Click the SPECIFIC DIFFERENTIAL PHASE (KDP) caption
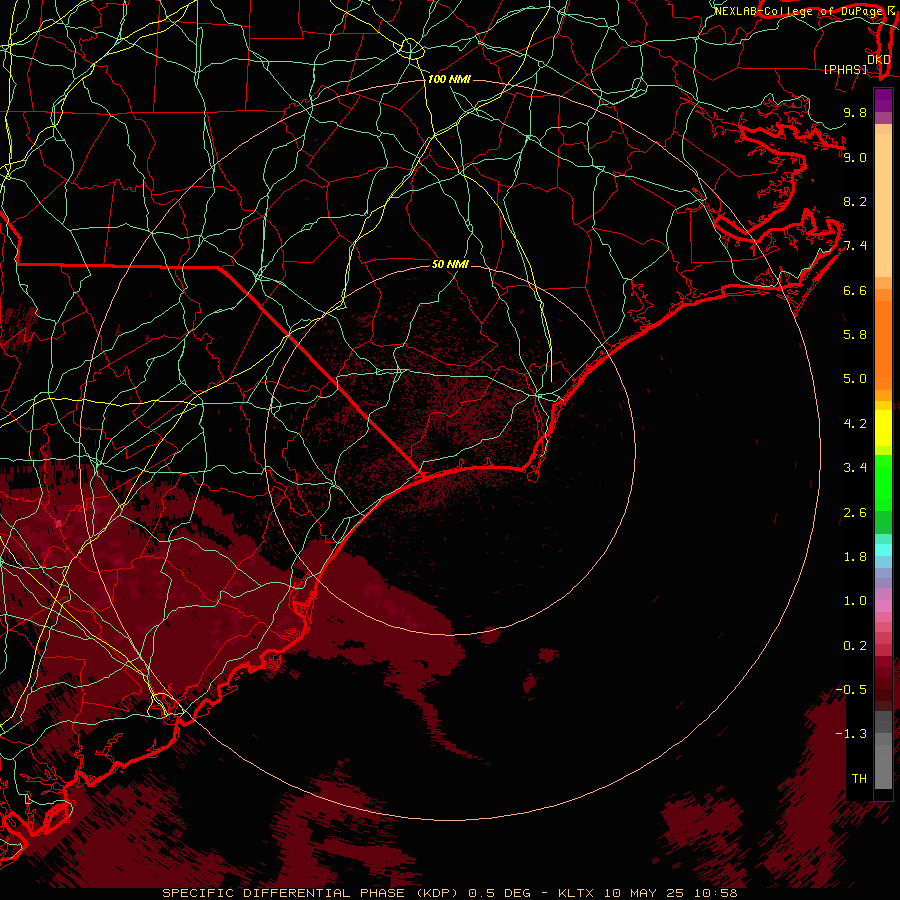900x900 pixels. (x=310, y=893)
